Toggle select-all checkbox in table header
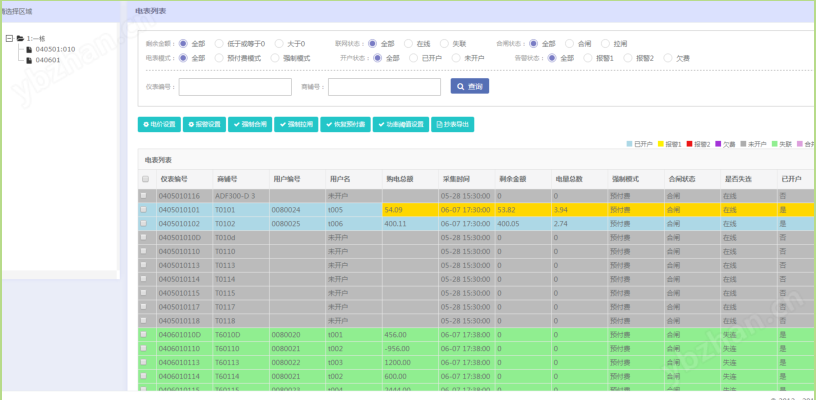This screenshot has width=816, height=400. coord(145,179)
